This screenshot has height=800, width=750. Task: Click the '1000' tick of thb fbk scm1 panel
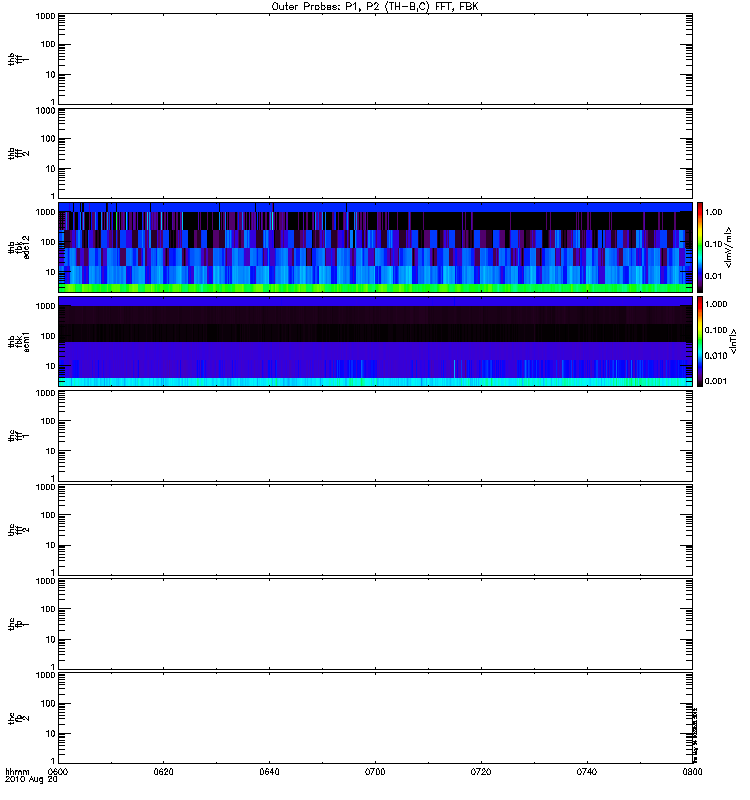click(45, 306)
